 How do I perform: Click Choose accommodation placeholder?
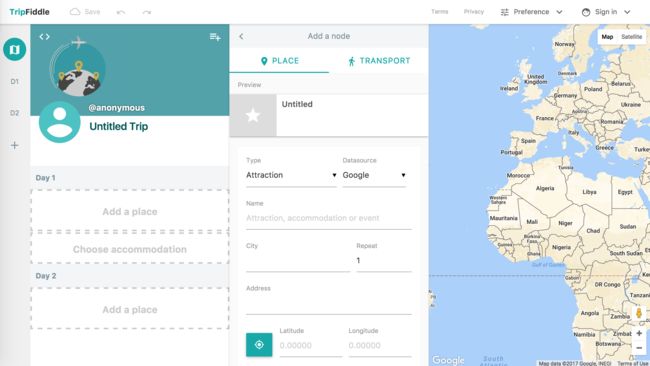[130, 249]
